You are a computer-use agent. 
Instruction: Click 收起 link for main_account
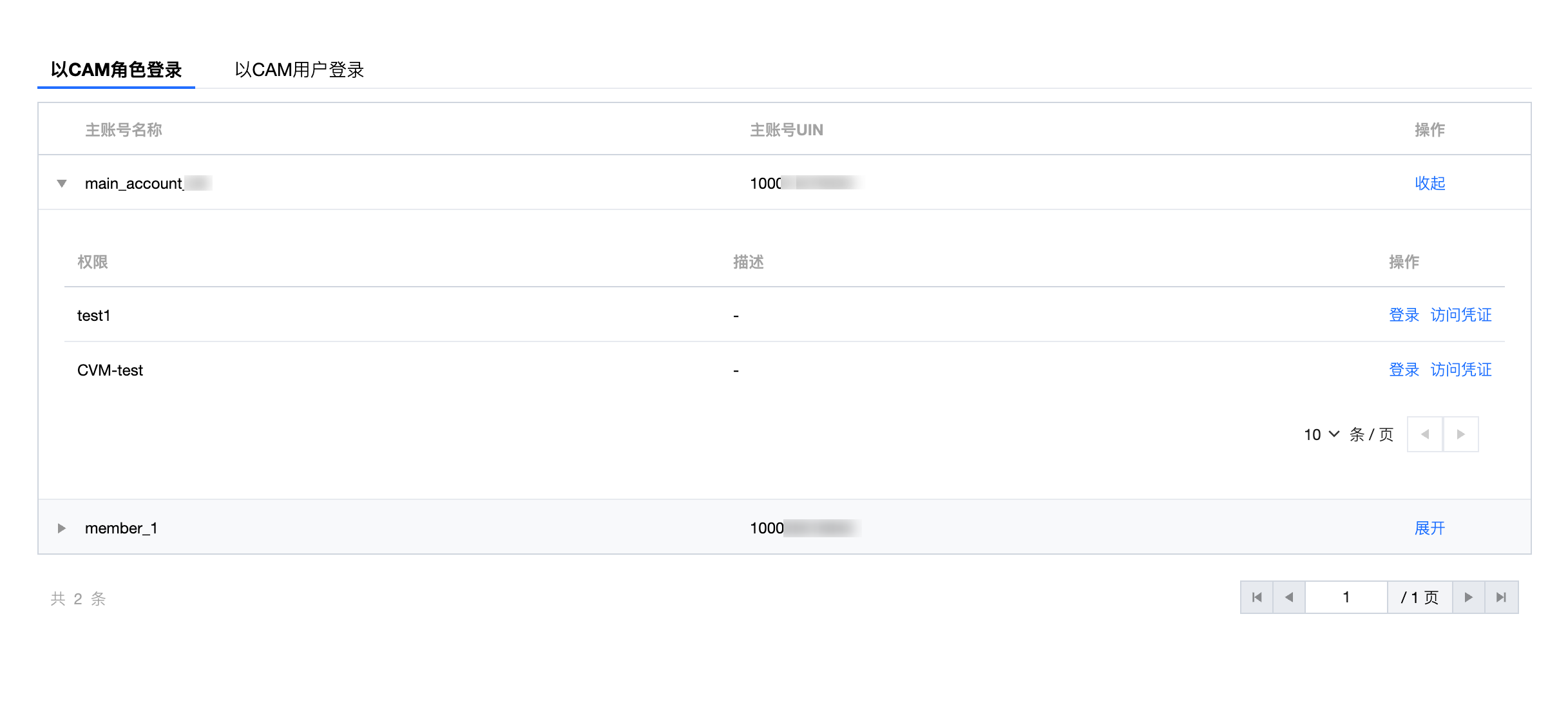tap(1429, 184)
